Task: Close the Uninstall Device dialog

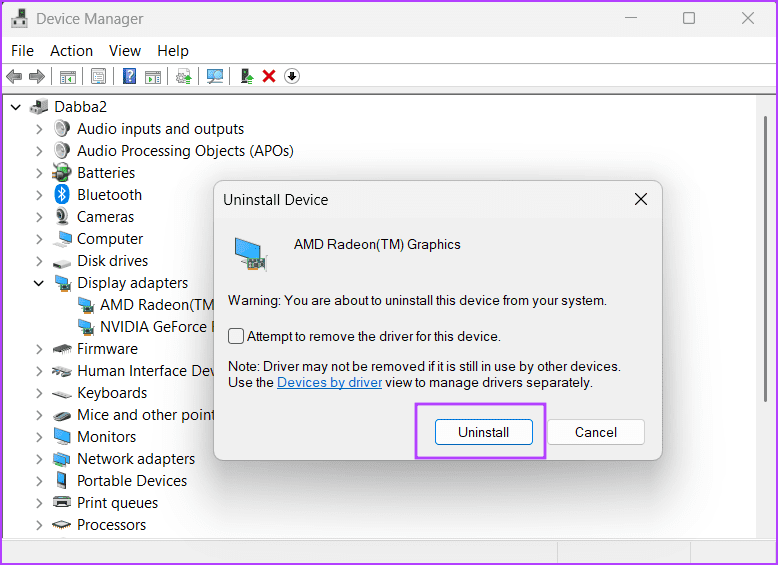Action: point(641,199)
